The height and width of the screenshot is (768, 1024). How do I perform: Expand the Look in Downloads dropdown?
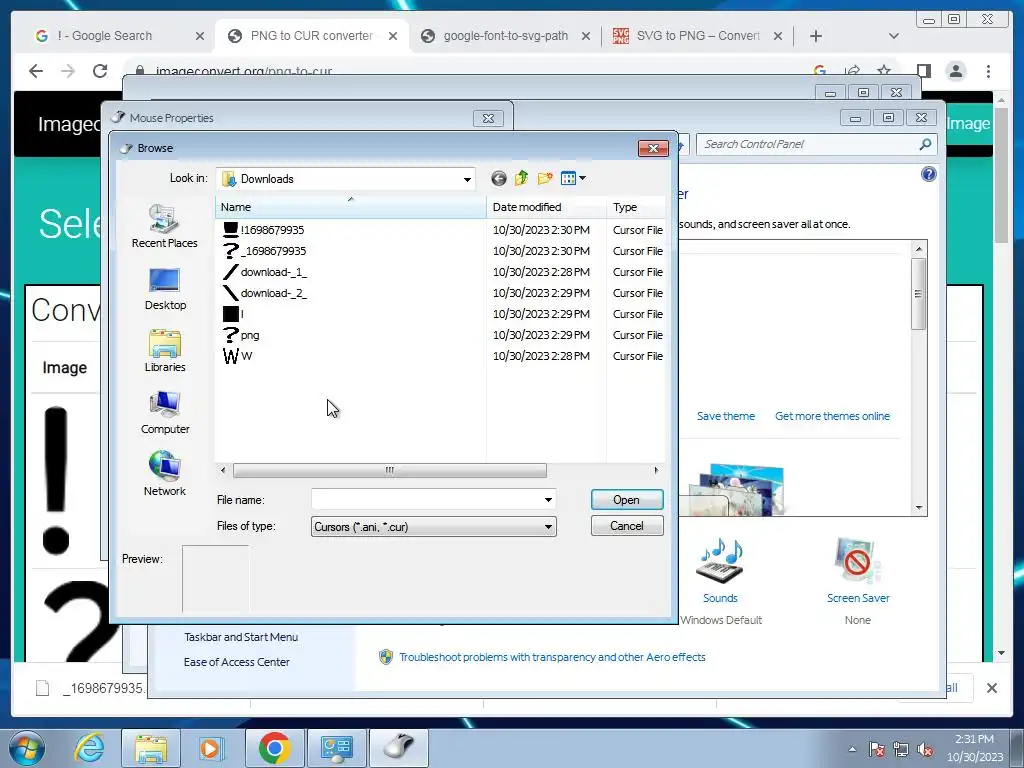467,179
